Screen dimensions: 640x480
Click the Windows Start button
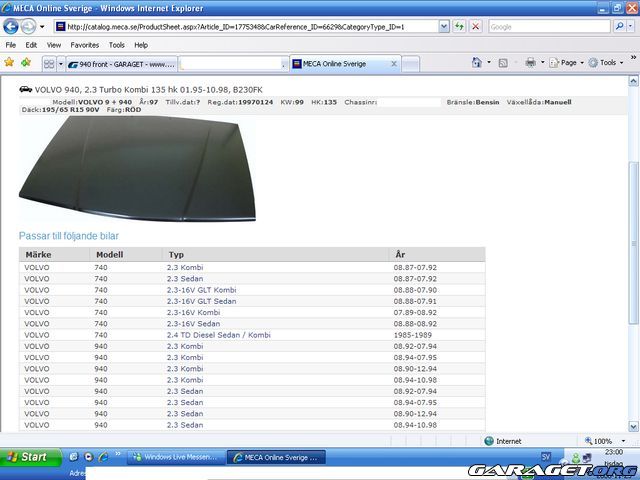27,457
